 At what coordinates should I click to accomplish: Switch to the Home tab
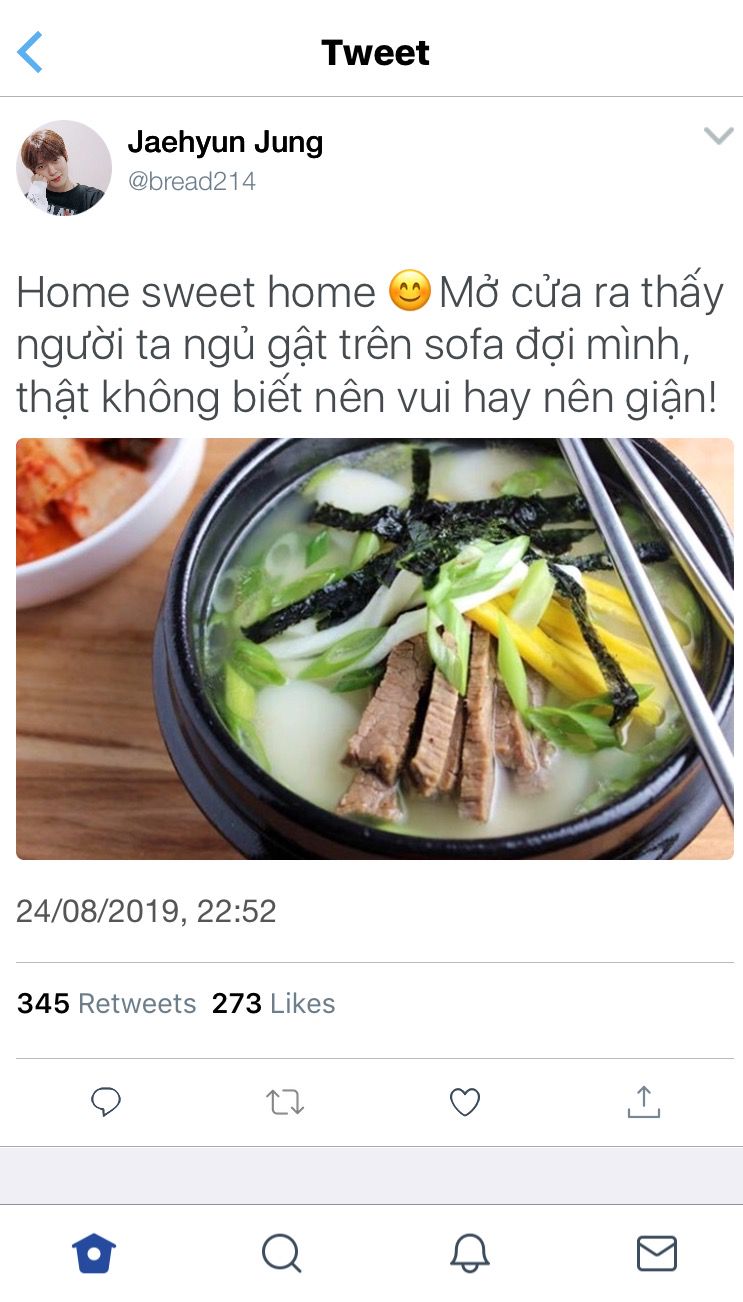click(94, 1253)
